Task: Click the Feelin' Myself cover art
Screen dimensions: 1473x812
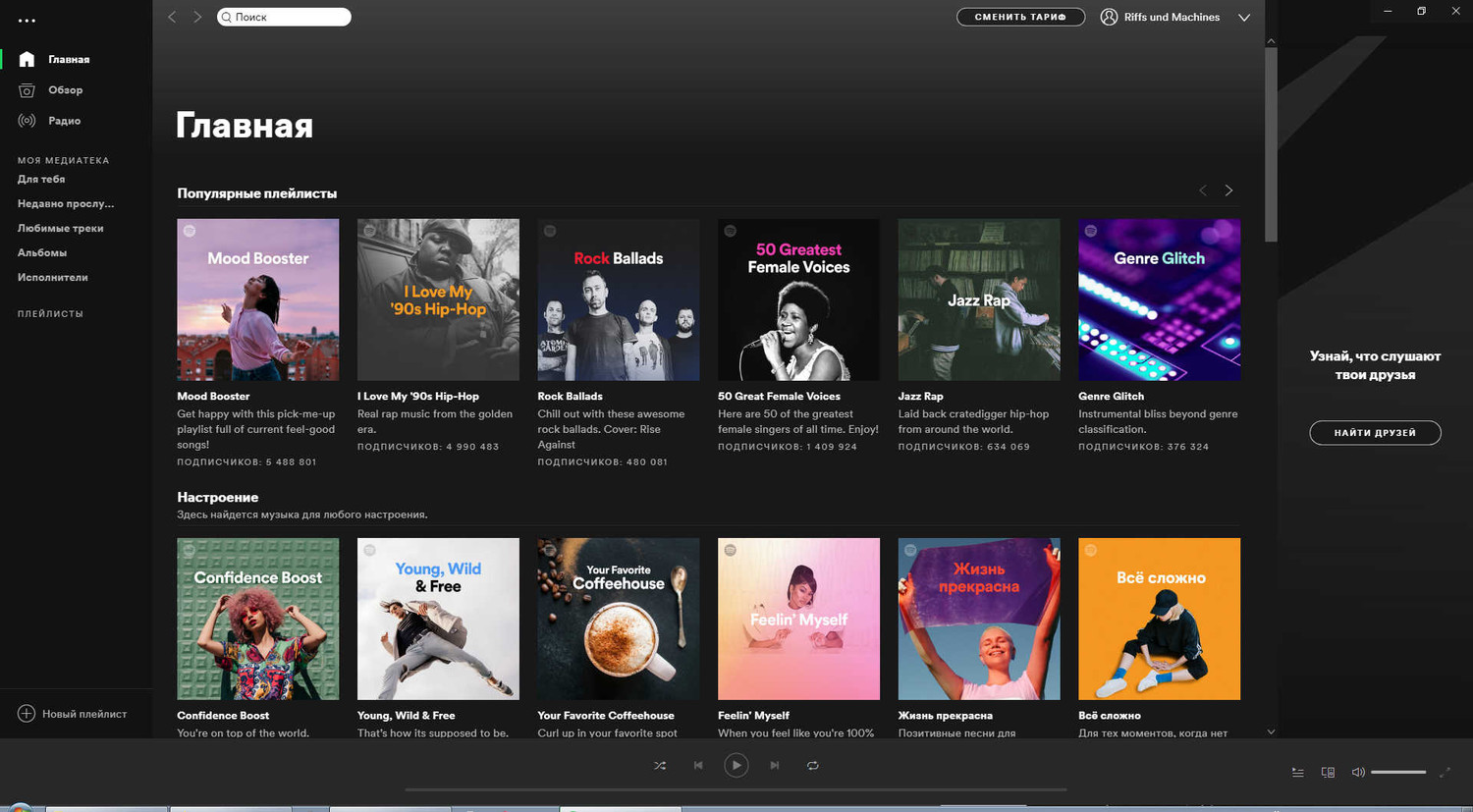Action: (x=798, y=619)
